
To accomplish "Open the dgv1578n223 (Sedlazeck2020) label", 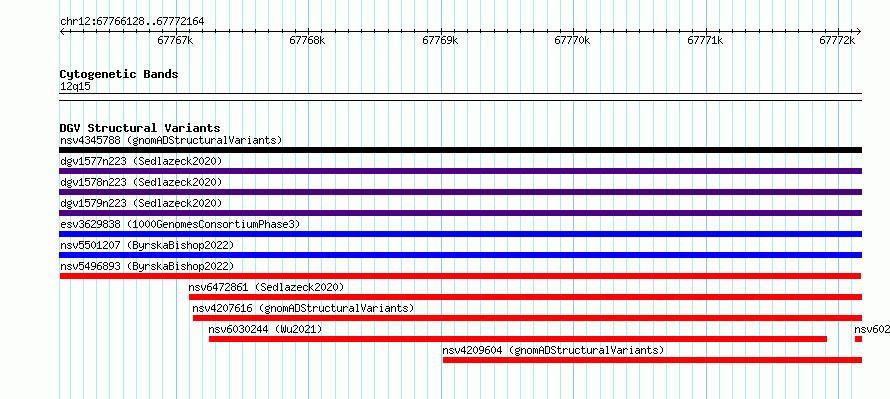I will coord(141,182).
